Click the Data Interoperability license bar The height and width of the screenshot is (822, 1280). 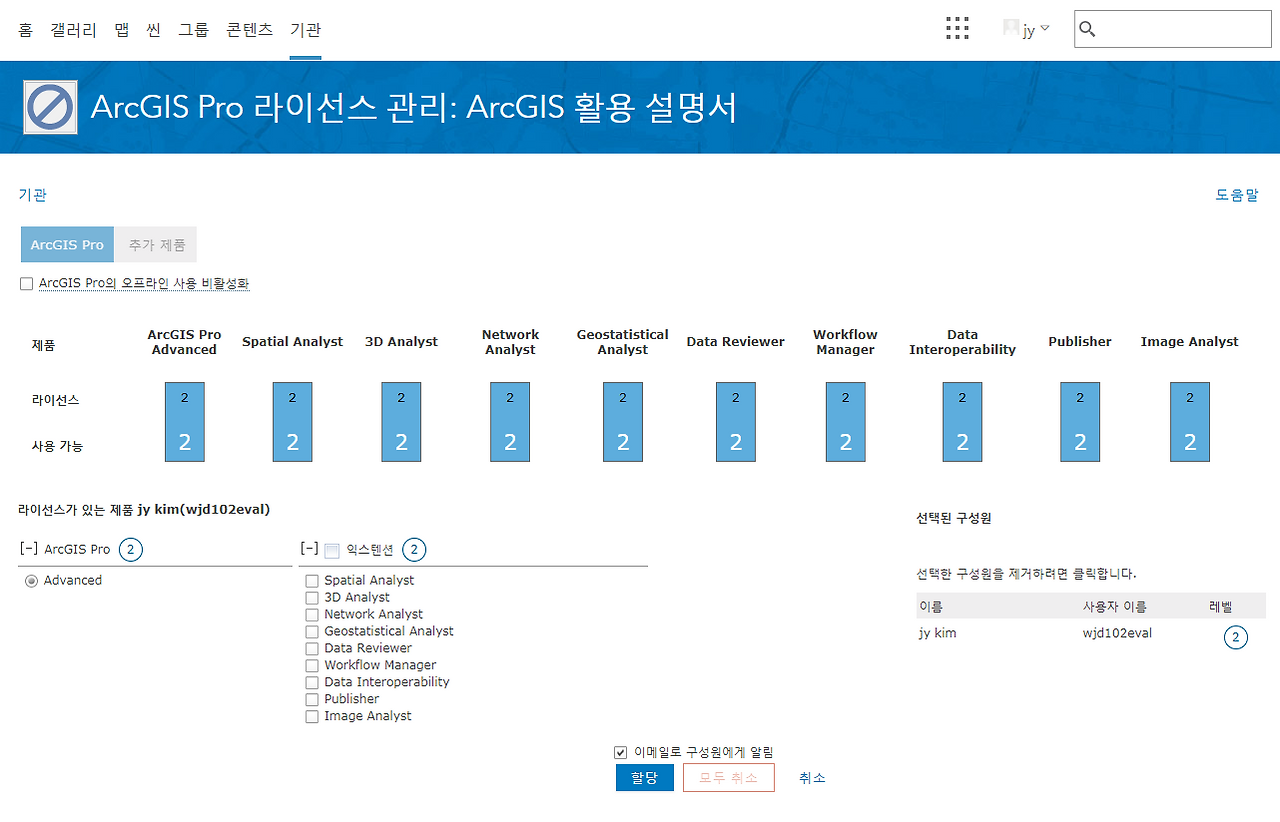click(x=962, y=422)
